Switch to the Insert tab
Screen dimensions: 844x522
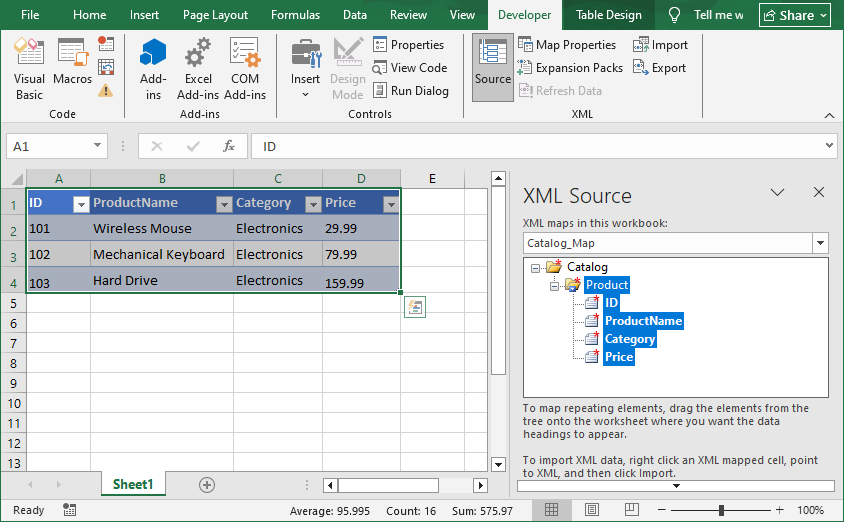144,15
